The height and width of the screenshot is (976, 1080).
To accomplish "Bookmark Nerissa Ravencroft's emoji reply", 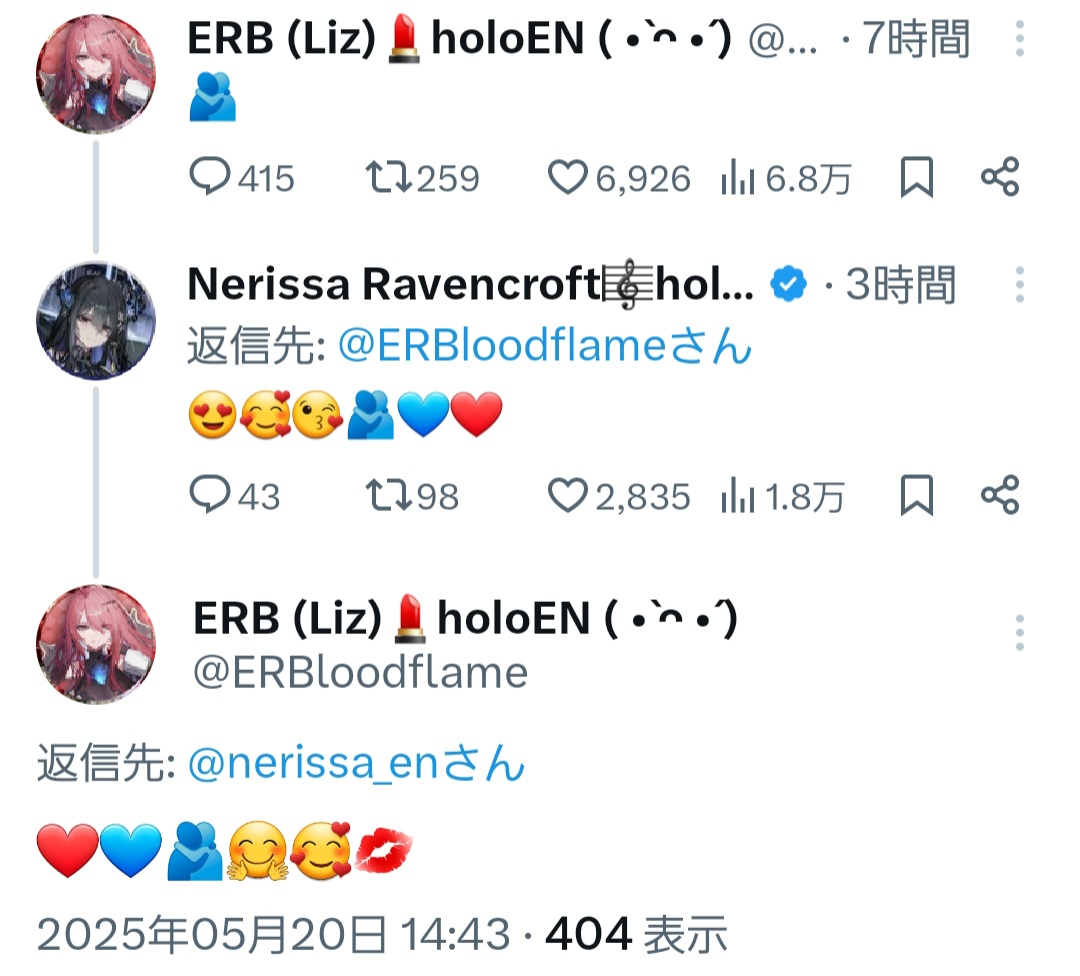I will 917,496.
